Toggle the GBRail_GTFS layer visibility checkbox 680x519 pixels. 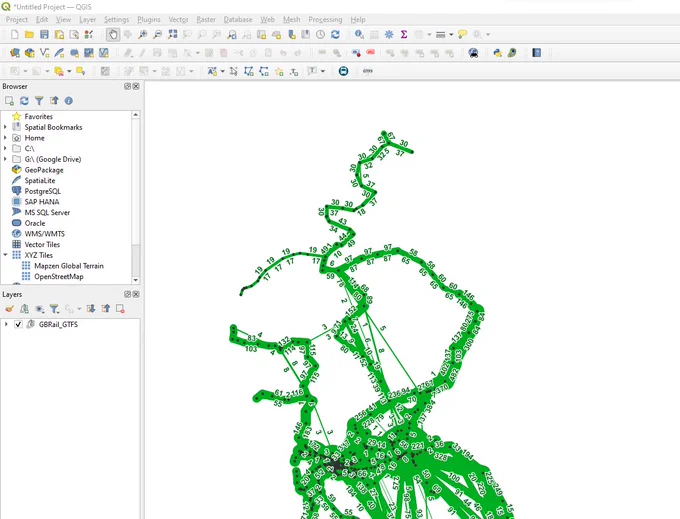point(18,324)
